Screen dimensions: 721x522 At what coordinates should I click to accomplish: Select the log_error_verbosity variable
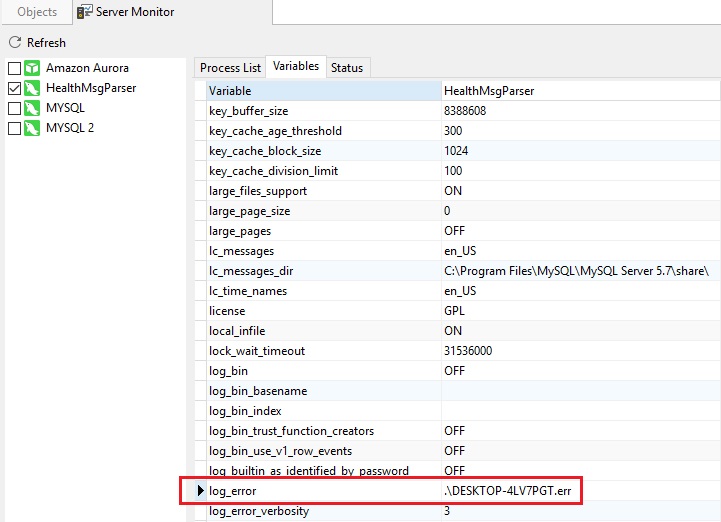tap(259, 511)
